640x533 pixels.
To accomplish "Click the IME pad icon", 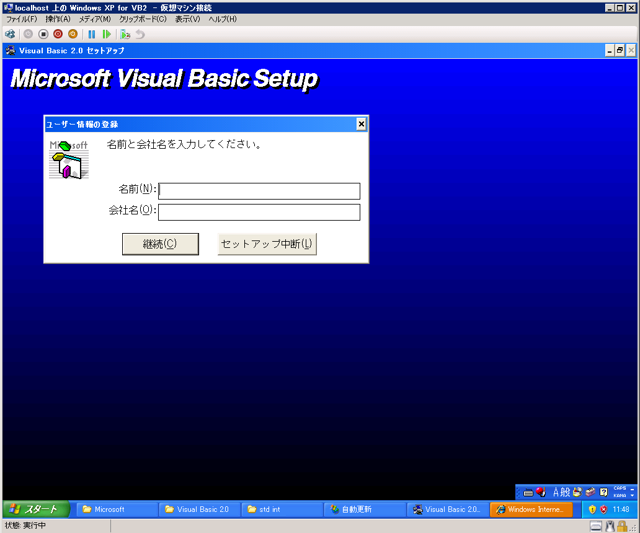I will point(577,492).
